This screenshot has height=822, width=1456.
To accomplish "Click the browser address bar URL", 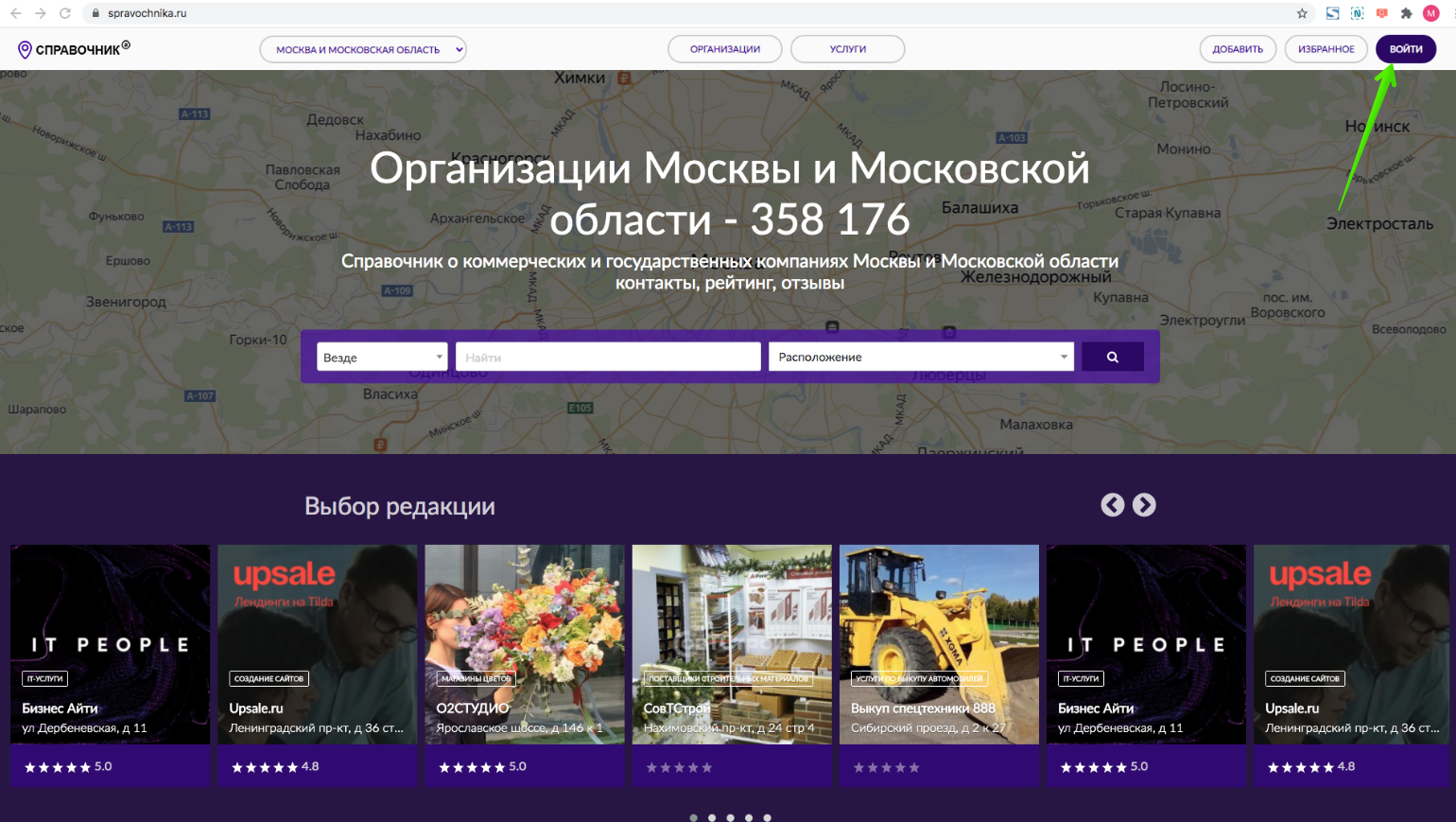I will (147, 13).
